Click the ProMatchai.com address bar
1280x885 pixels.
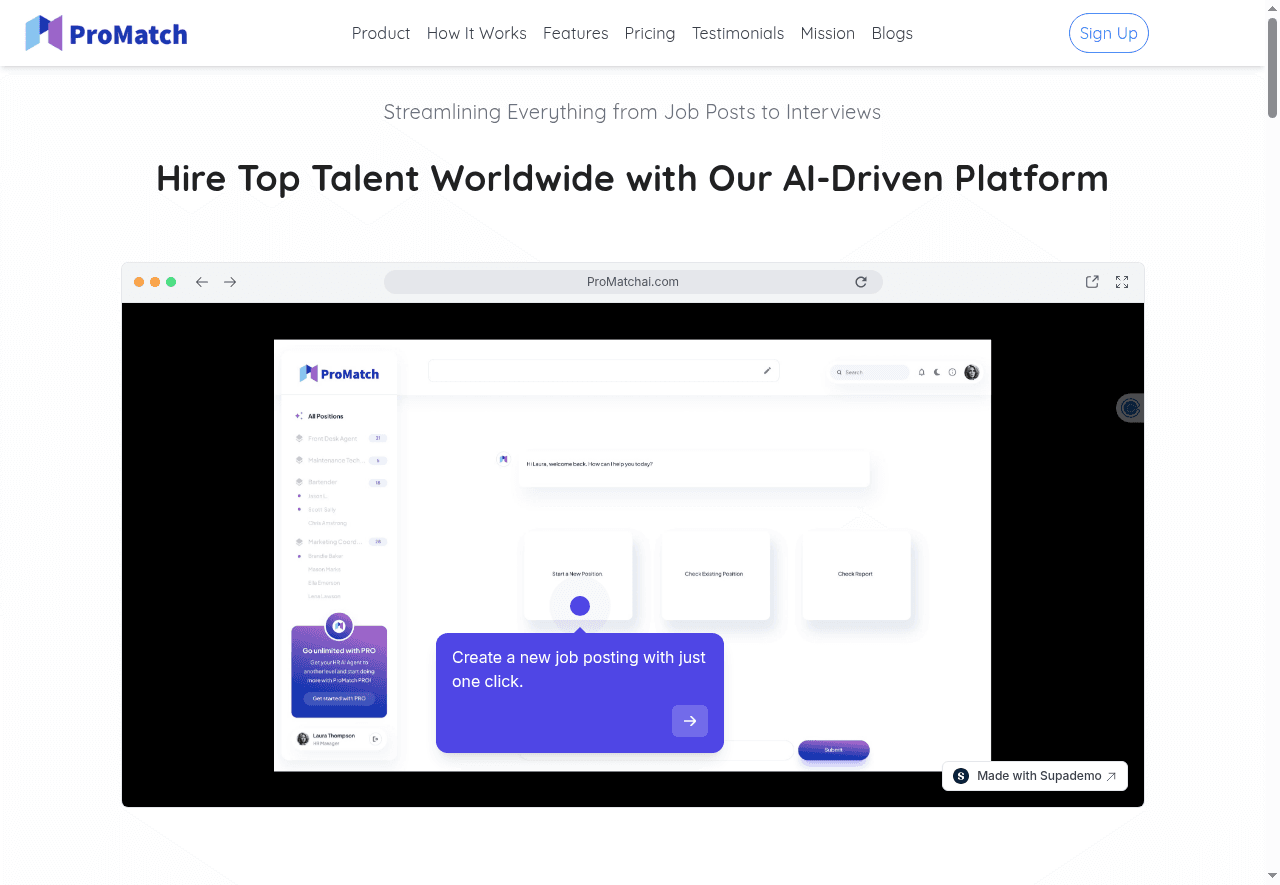click(x=632, y=282)
